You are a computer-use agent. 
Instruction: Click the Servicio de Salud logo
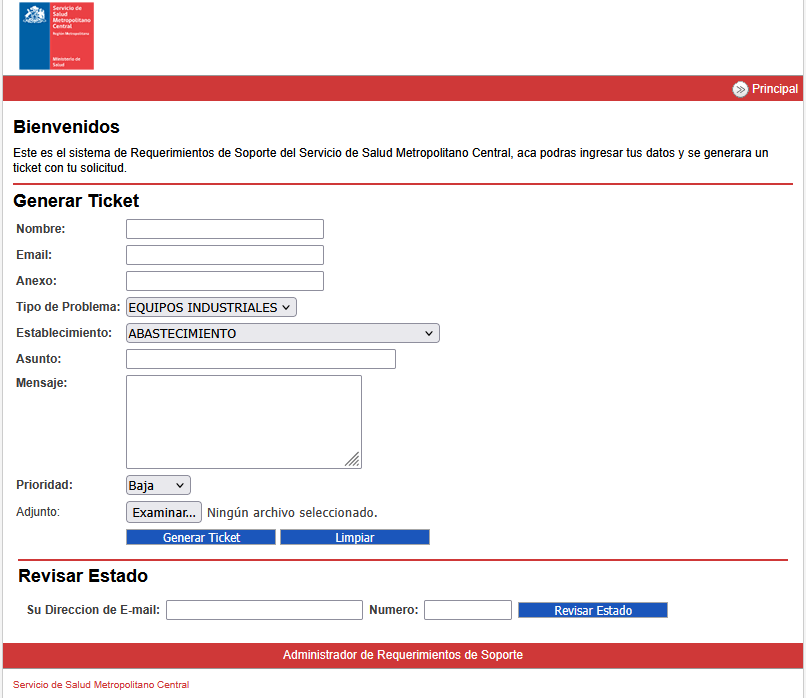[56, 36]
